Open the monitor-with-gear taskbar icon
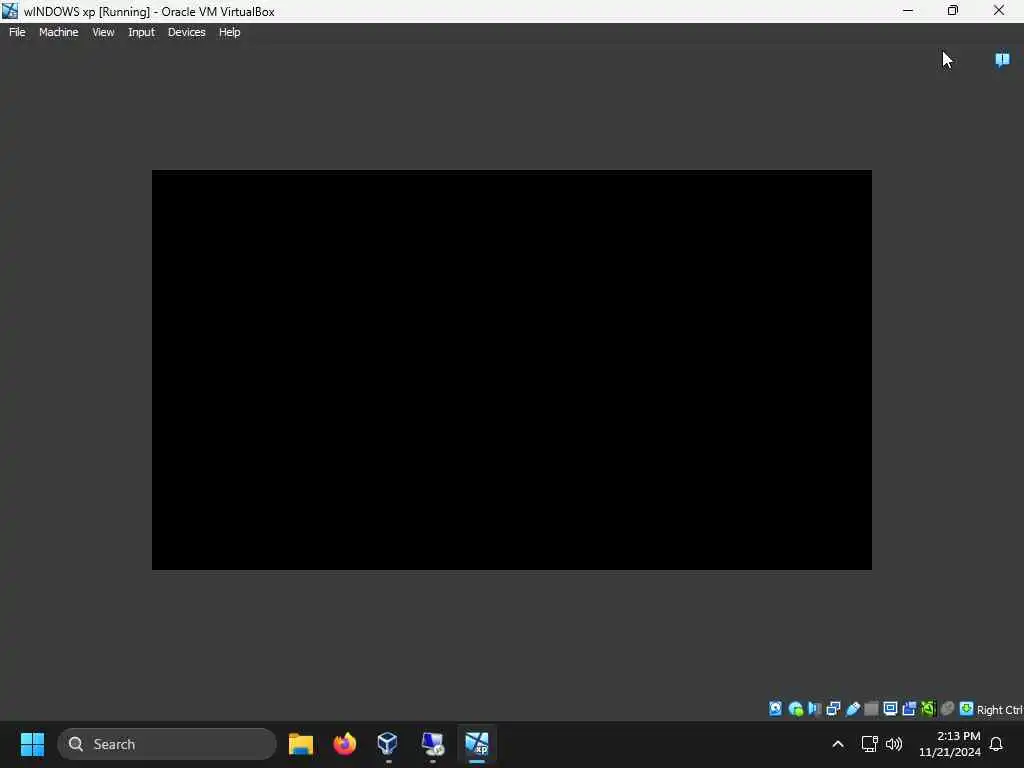This screenshot has width=1024, height=768. coord(432,744)
